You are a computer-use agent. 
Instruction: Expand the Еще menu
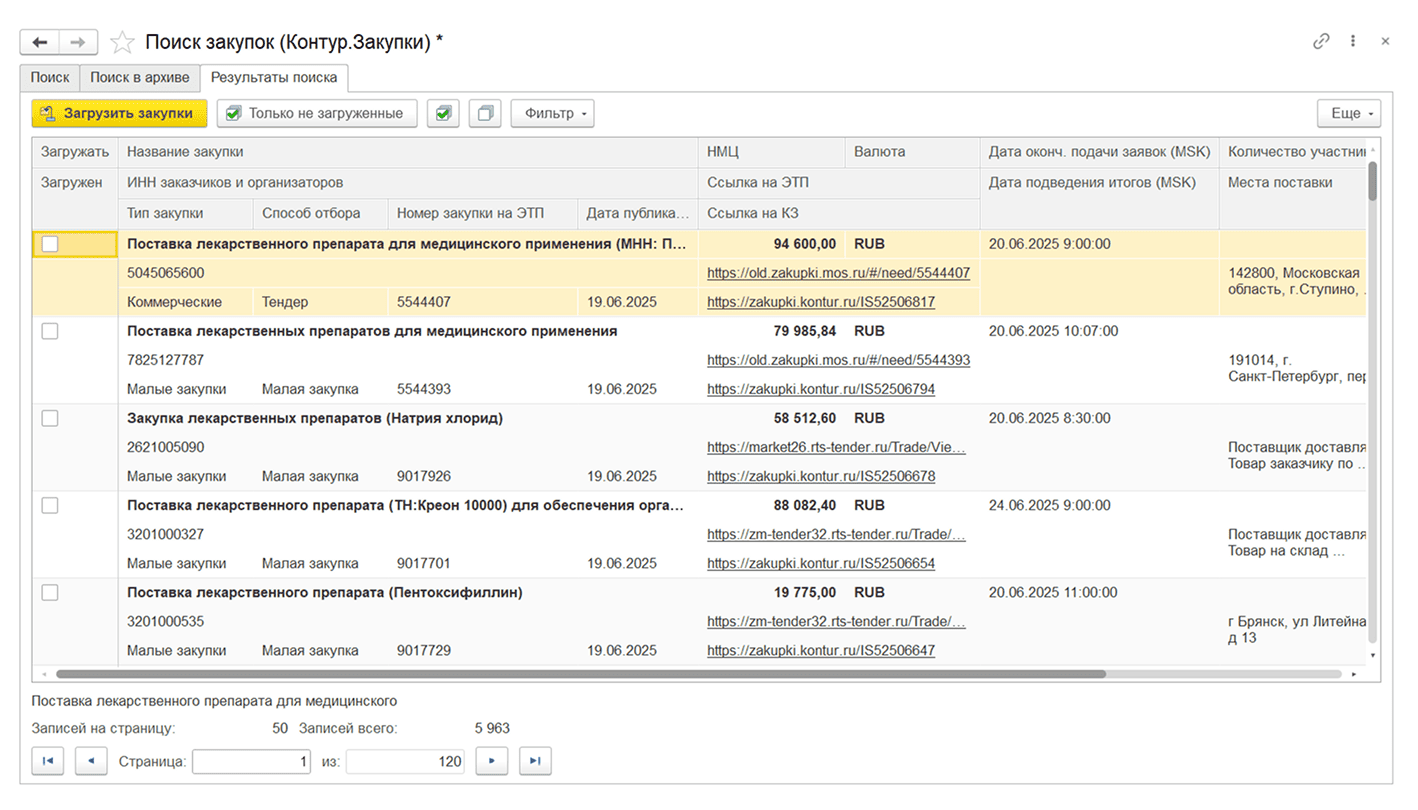(x=1348, y=114)
